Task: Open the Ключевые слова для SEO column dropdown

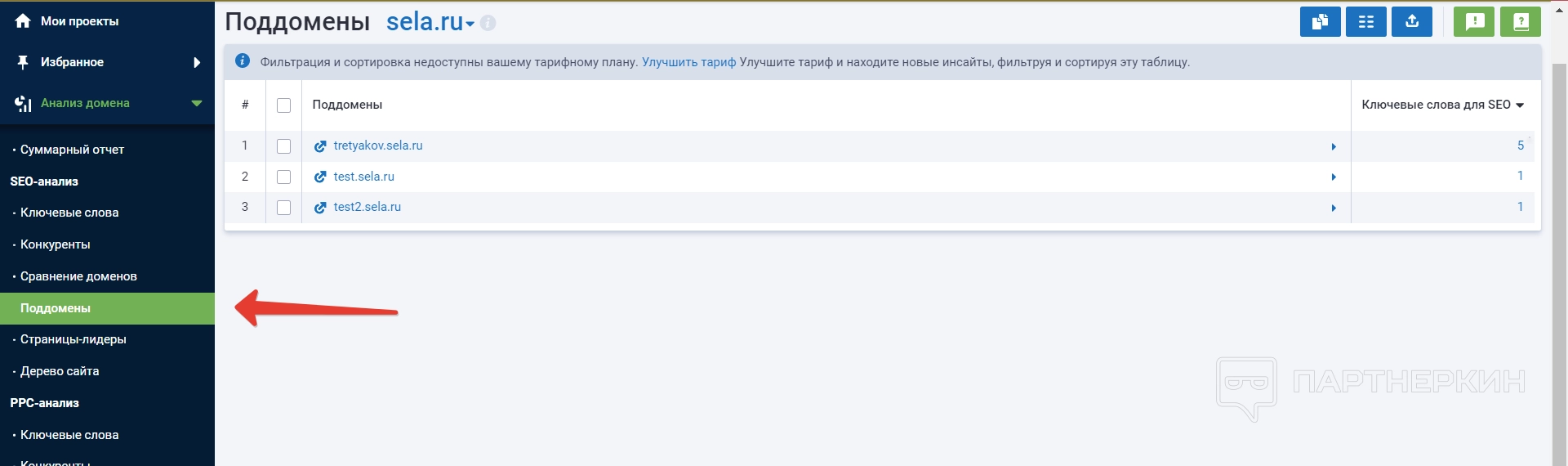Action: click(x=1520, y=105)
